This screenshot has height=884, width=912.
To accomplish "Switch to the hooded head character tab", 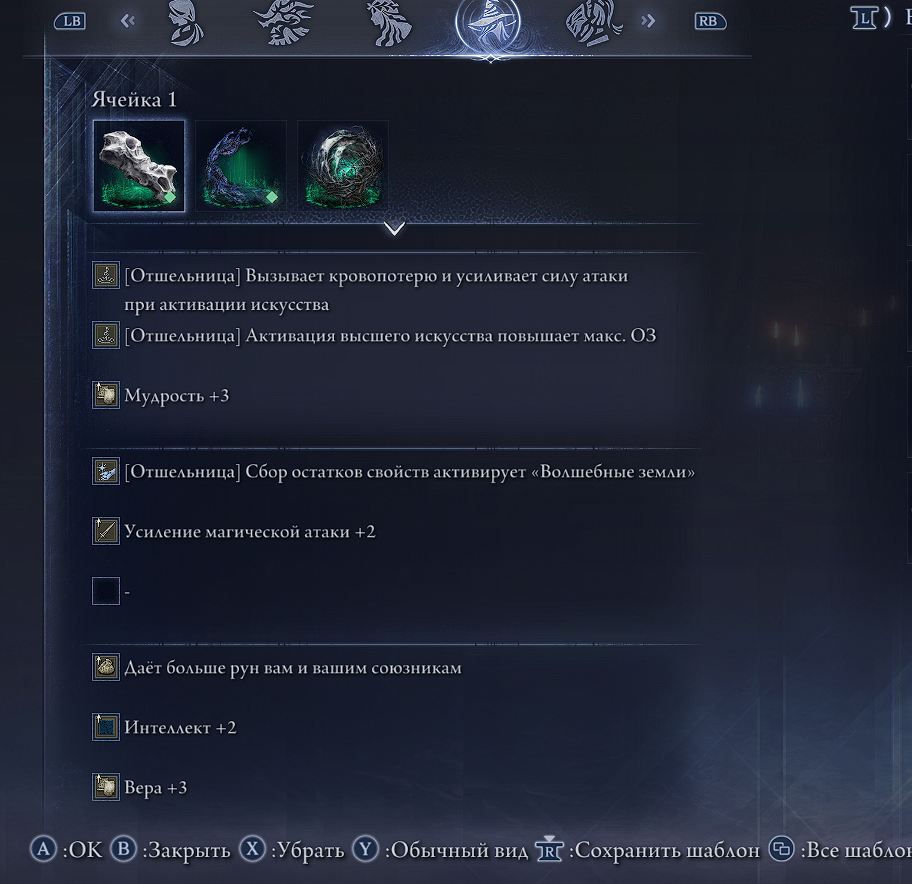I will tap(186, 23).
